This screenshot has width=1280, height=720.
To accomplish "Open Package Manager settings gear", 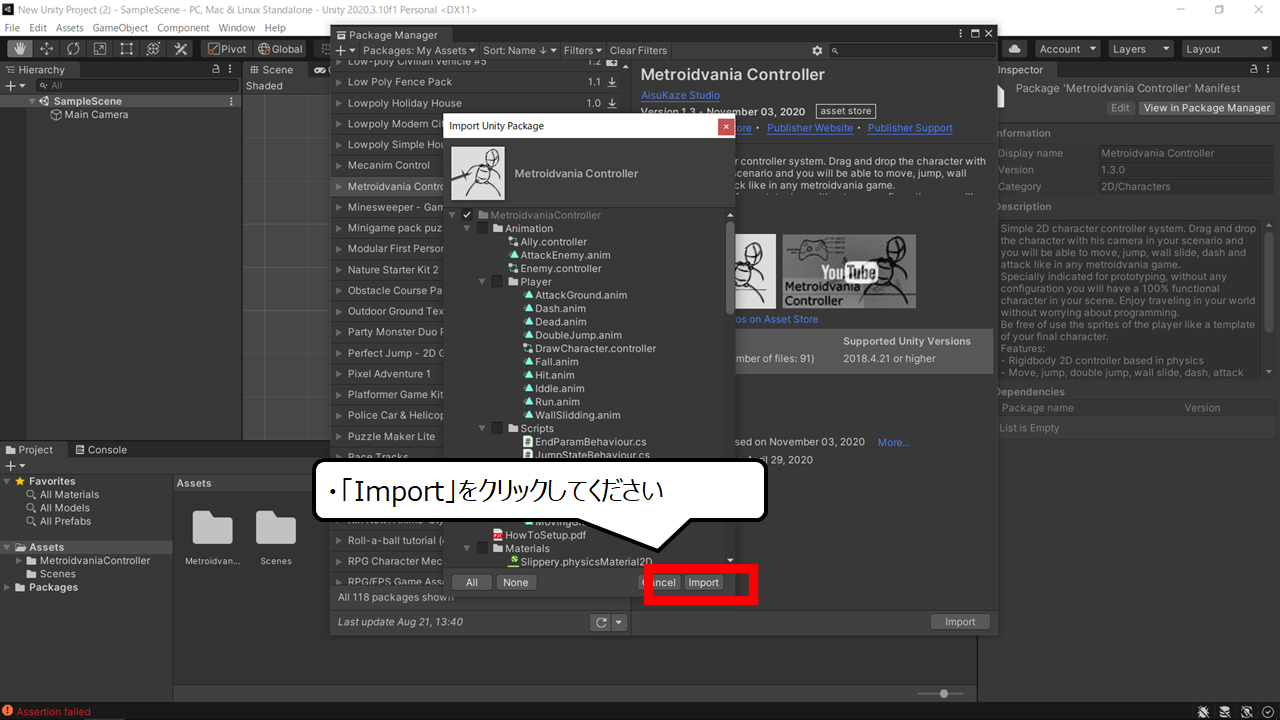I will pos(817,50).
